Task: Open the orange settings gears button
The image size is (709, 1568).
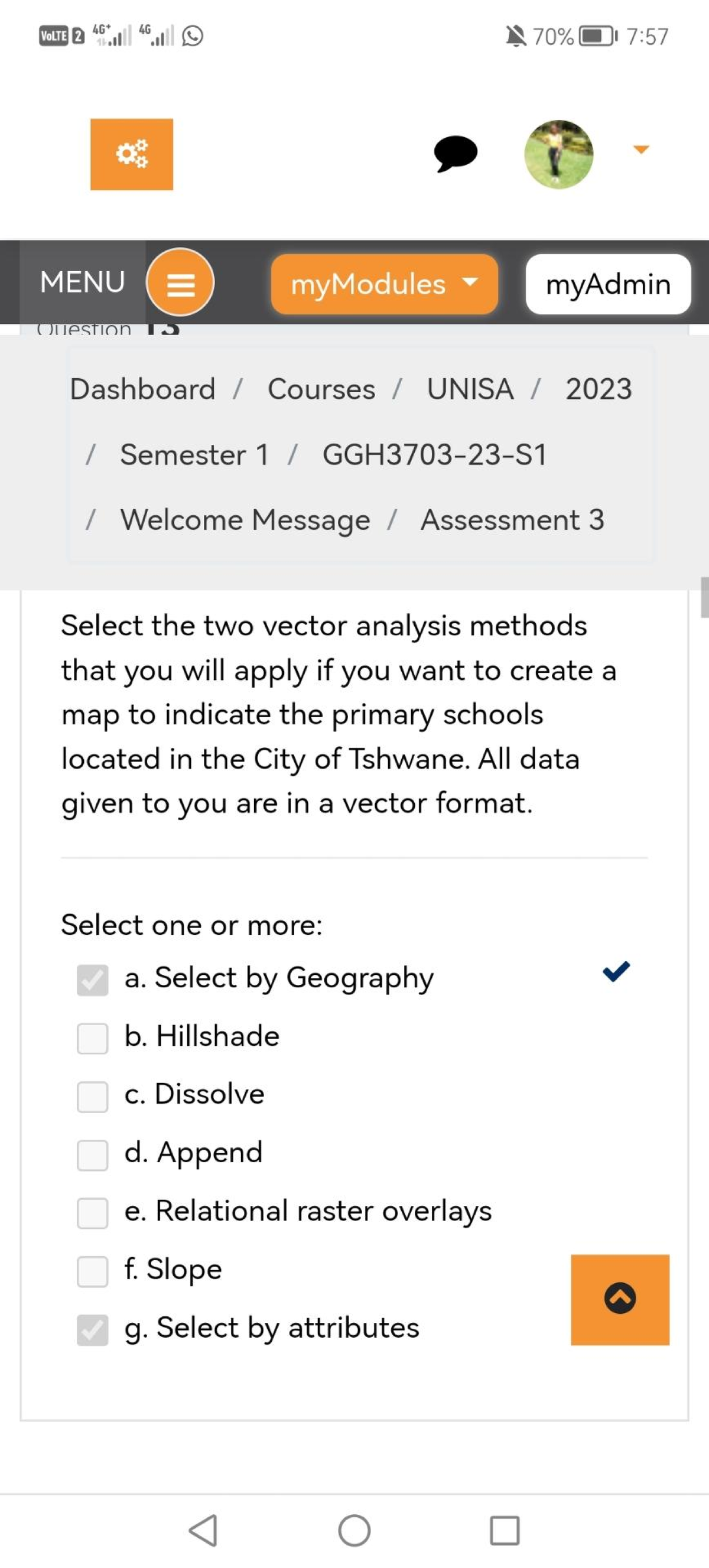Action: click(x=131, y=154)
